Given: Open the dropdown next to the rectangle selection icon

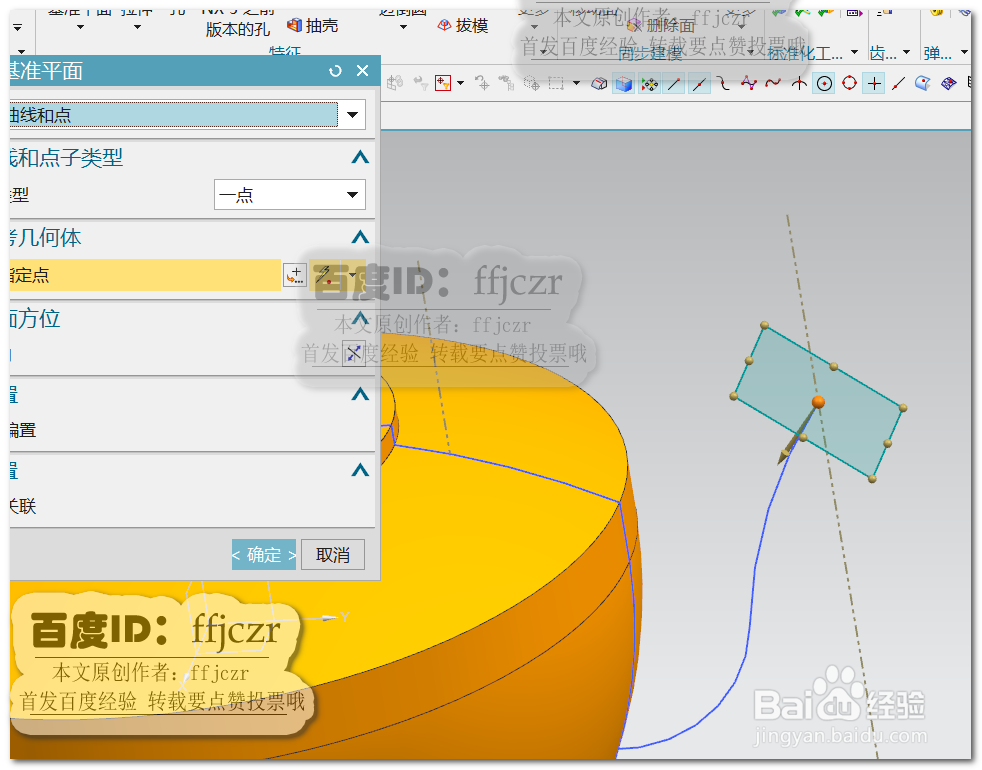Looking at the screenshot, I should 576,83.
